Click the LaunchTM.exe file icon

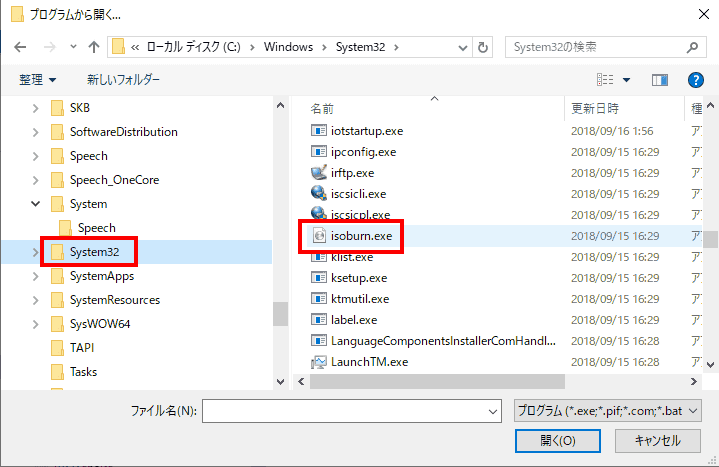319,362
